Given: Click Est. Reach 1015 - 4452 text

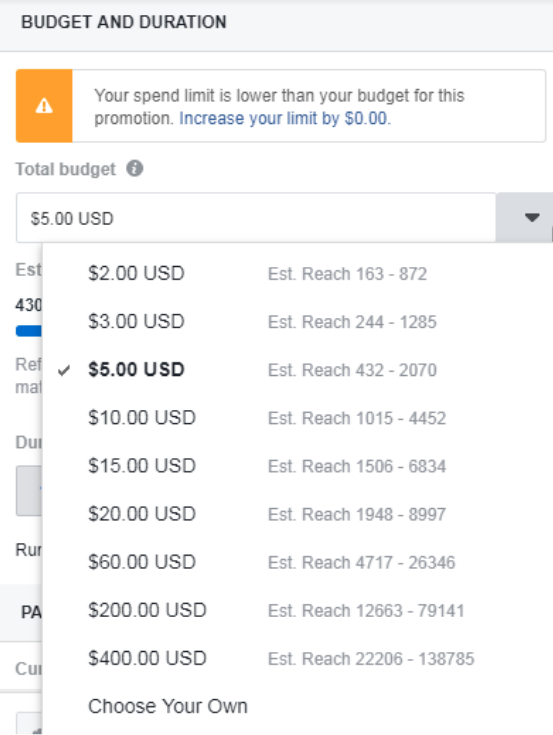Looking at the screenshot, I should pos(357,418).
